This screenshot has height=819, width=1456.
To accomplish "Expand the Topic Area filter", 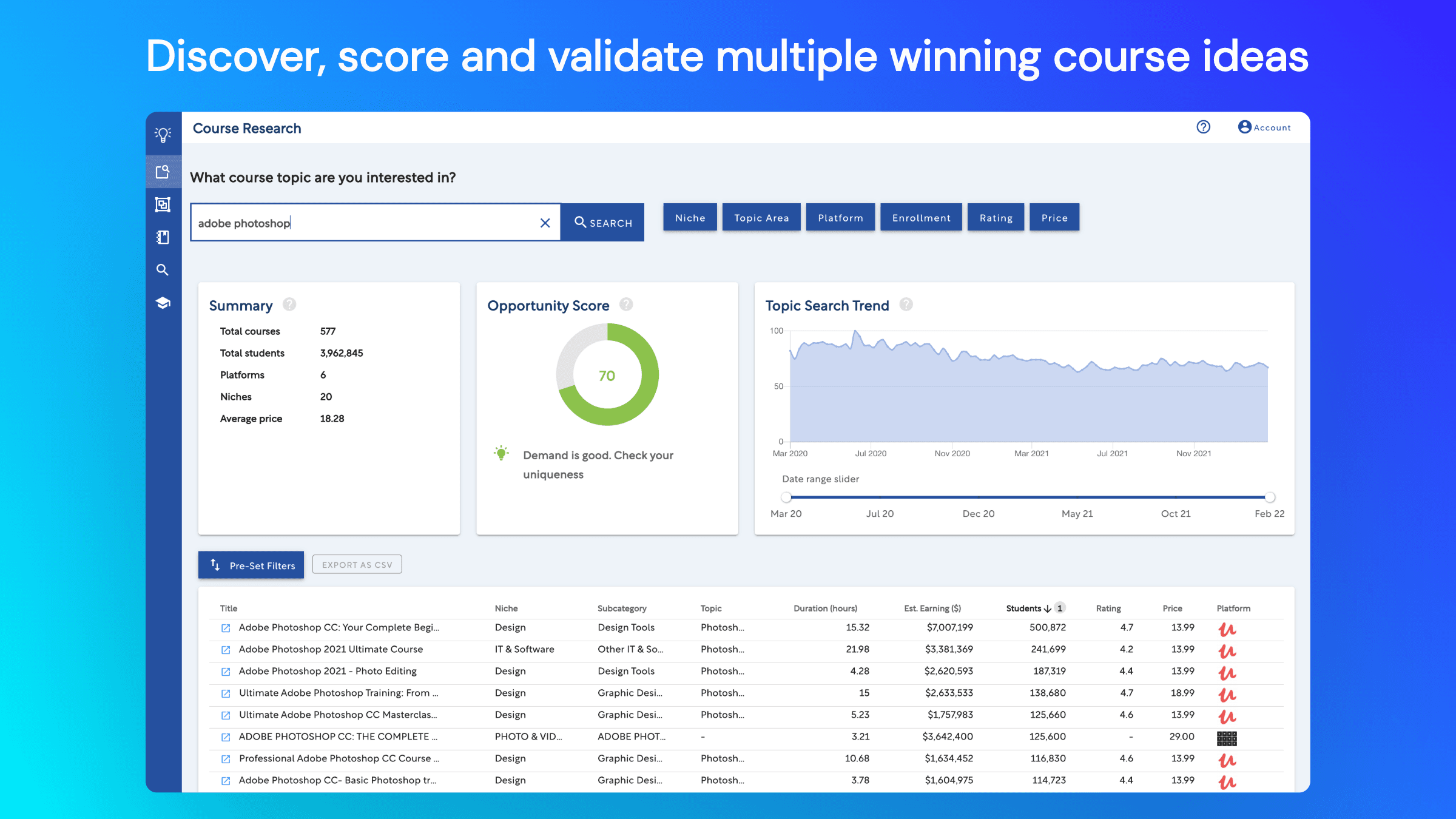I will (x=761, y=218).
